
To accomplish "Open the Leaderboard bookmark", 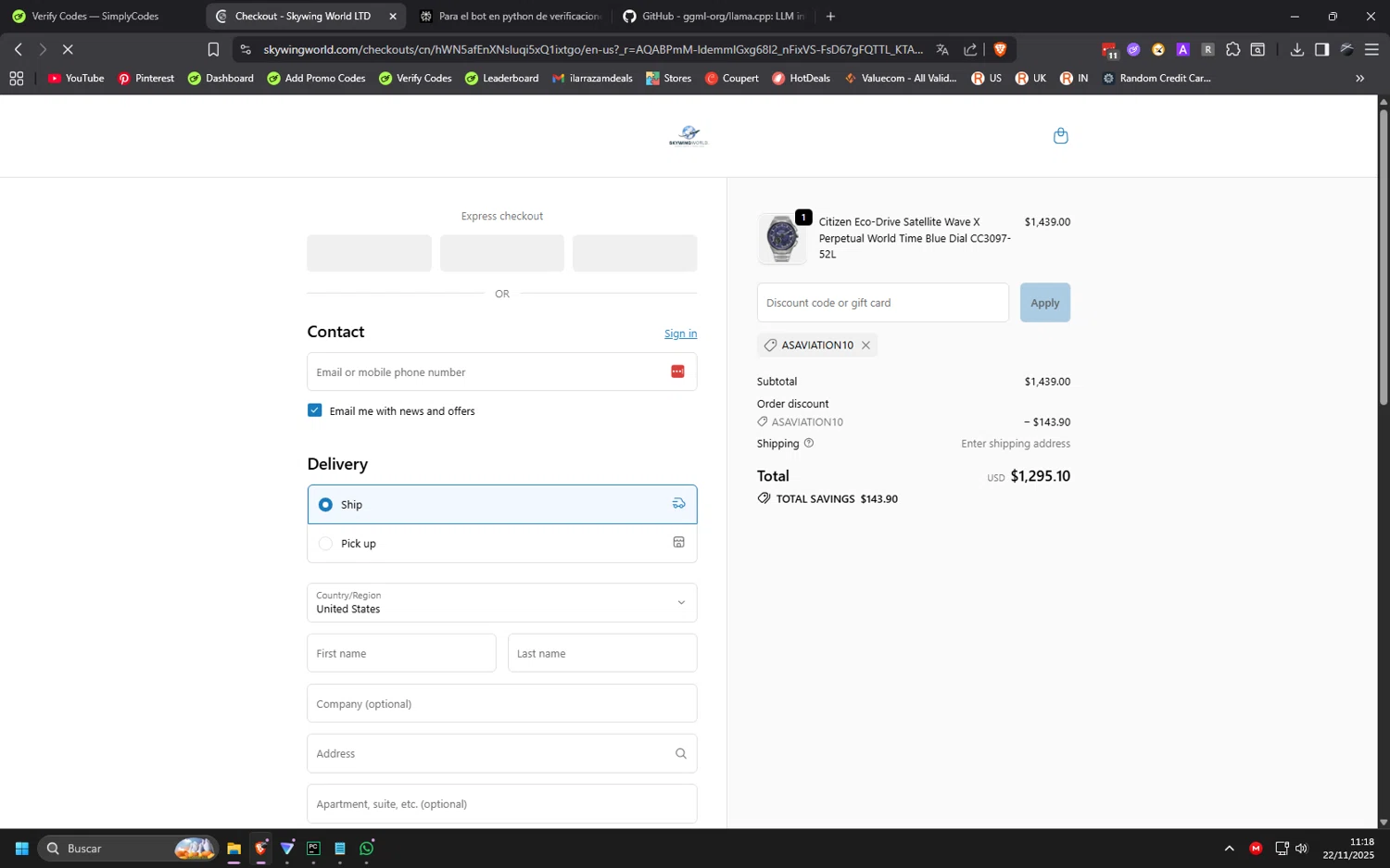I will 501,79.
